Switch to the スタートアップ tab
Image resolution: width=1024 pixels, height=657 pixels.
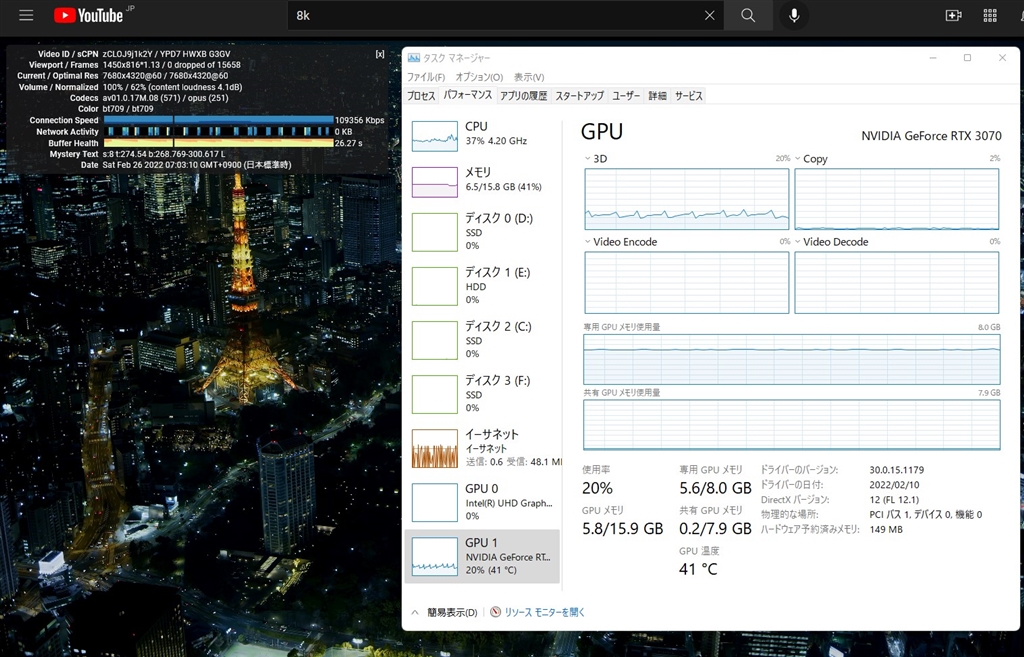click(579, 96)
